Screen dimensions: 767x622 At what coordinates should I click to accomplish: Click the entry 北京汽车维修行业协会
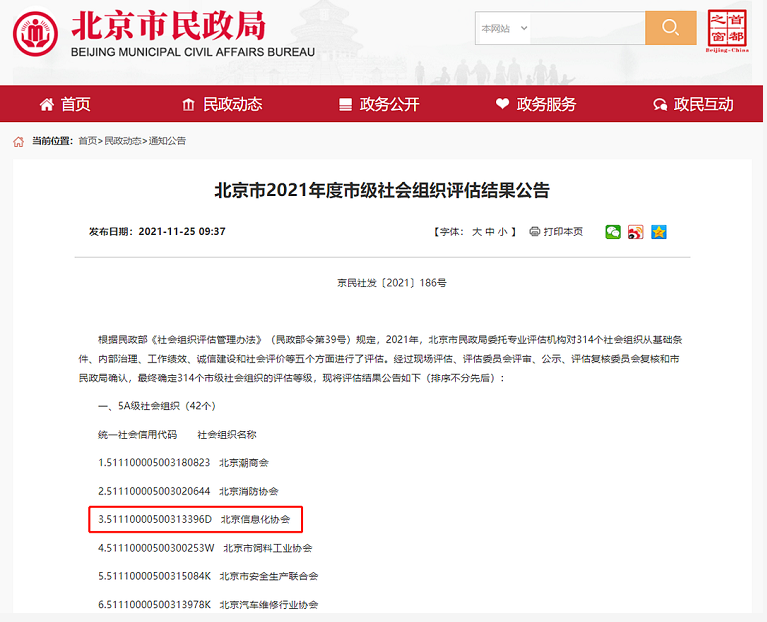[x=269, y=604]
